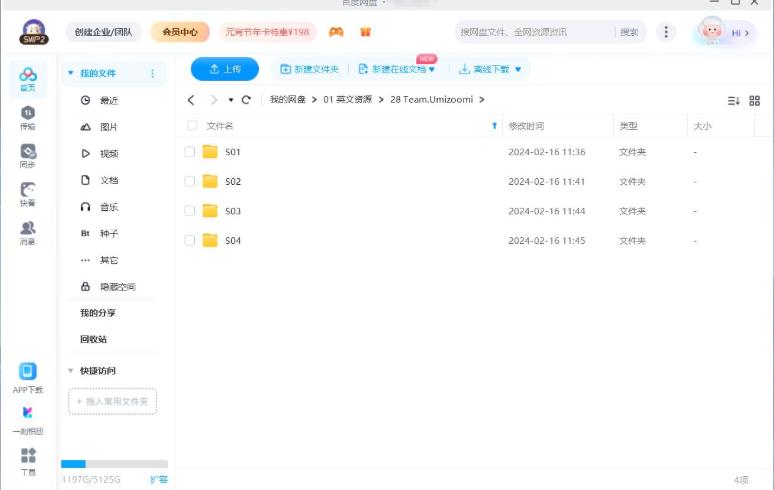Click the search files input box

click(x=536, y=32)
